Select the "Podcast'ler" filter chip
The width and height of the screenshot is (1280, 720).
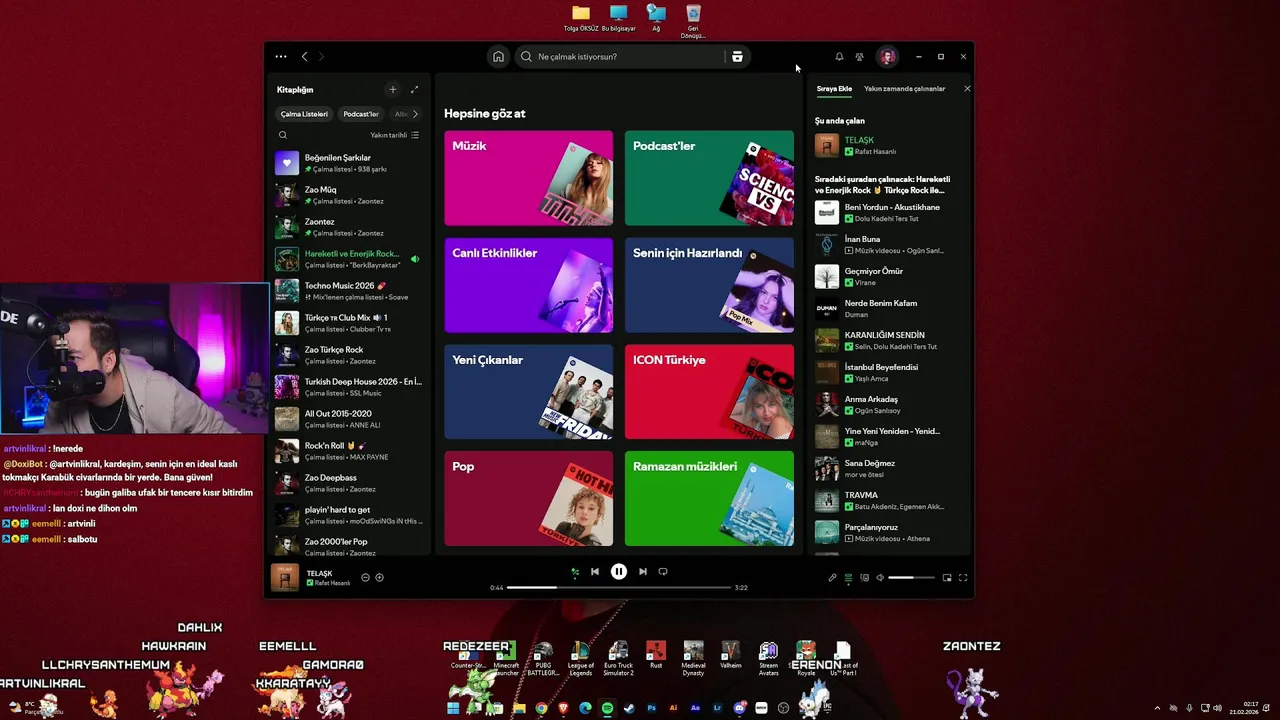pos(361,114)
